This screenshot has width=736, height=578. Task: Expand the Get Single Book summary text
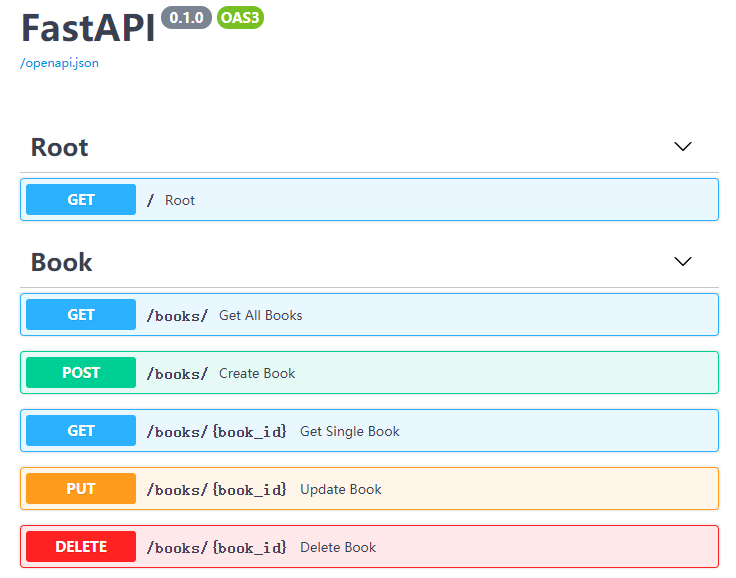(x=350, y=432)
